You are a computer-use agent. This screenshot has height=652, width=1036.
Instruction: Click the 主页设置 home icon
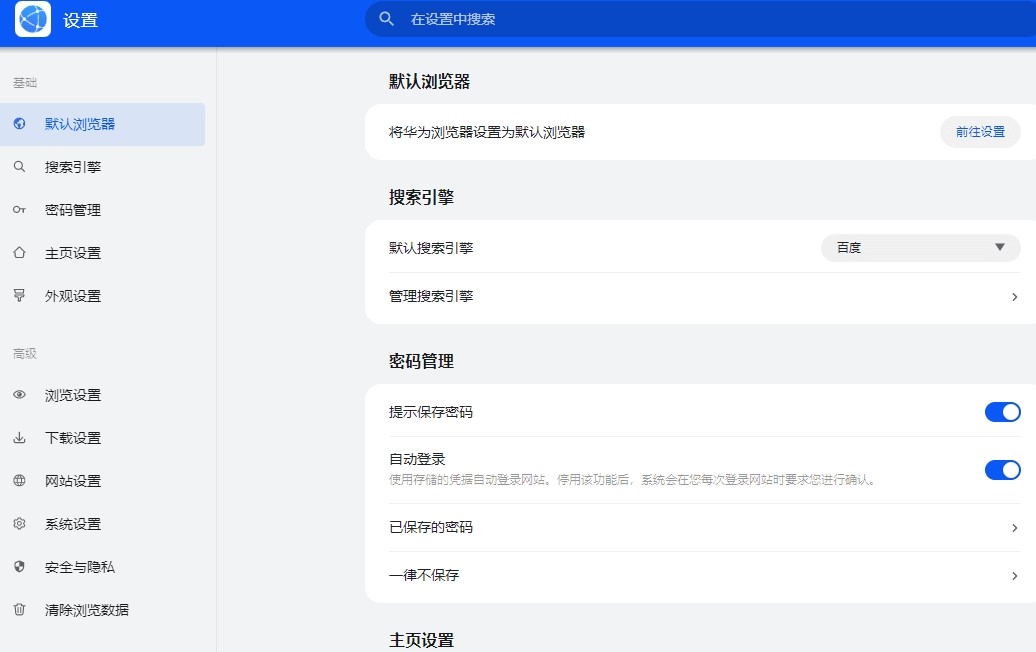pyautogui.click(x=19, y=253)
